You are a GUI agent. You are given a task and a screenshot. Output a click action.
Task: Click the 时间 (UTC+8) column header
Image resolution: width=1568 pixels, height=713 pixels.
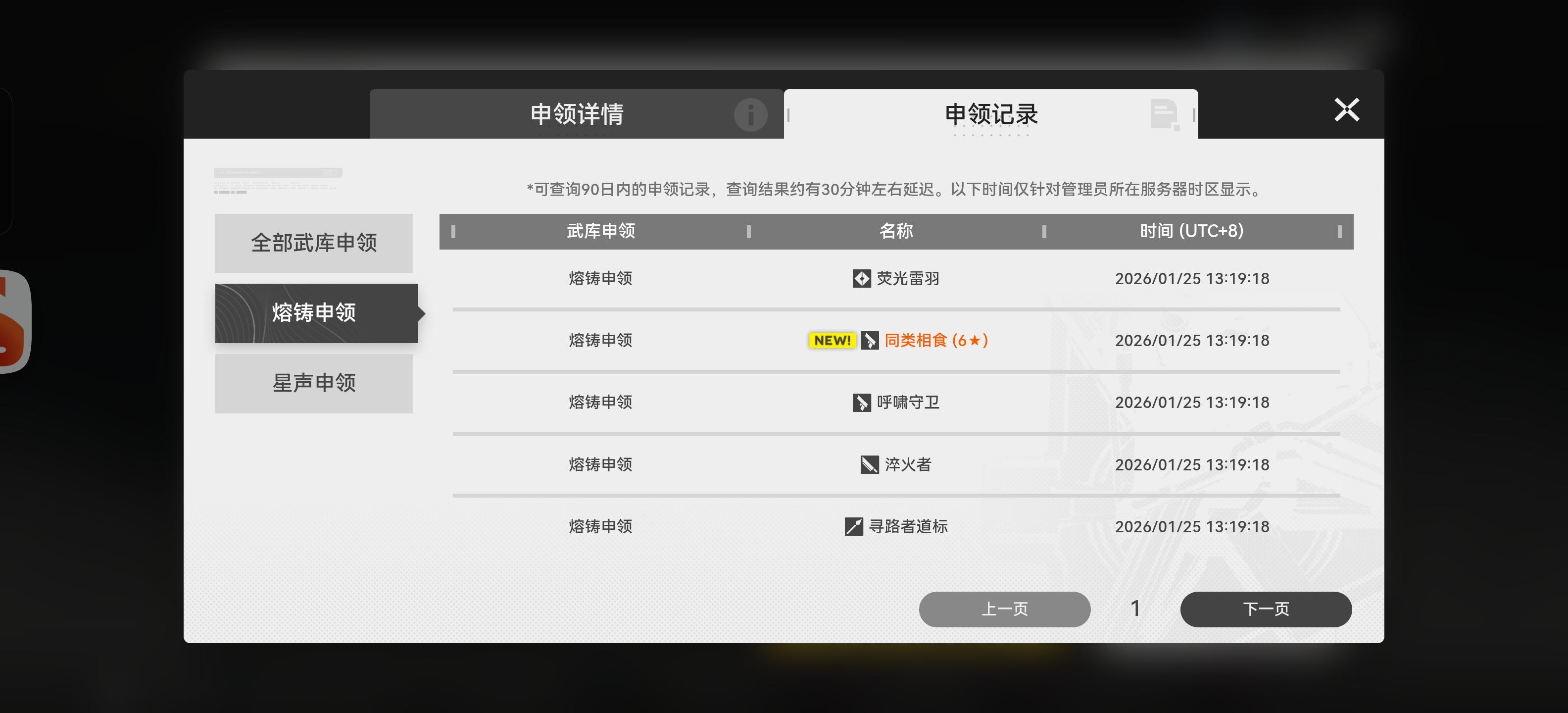[1191, 231]
